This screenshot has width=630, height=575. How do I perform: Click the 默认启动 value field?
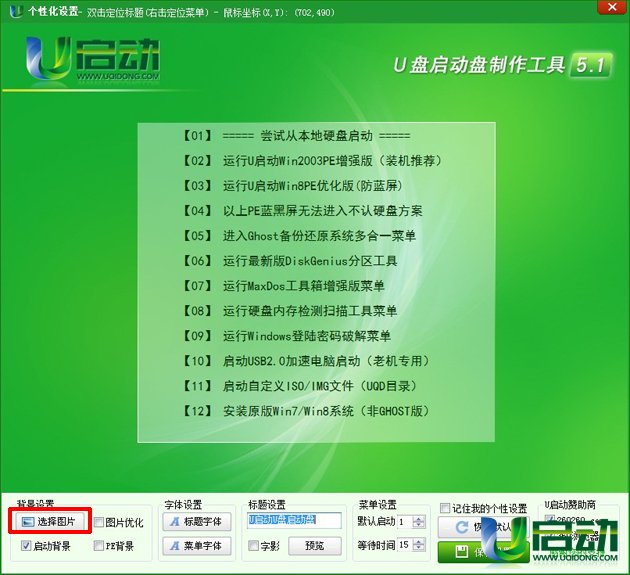(405, 522)
